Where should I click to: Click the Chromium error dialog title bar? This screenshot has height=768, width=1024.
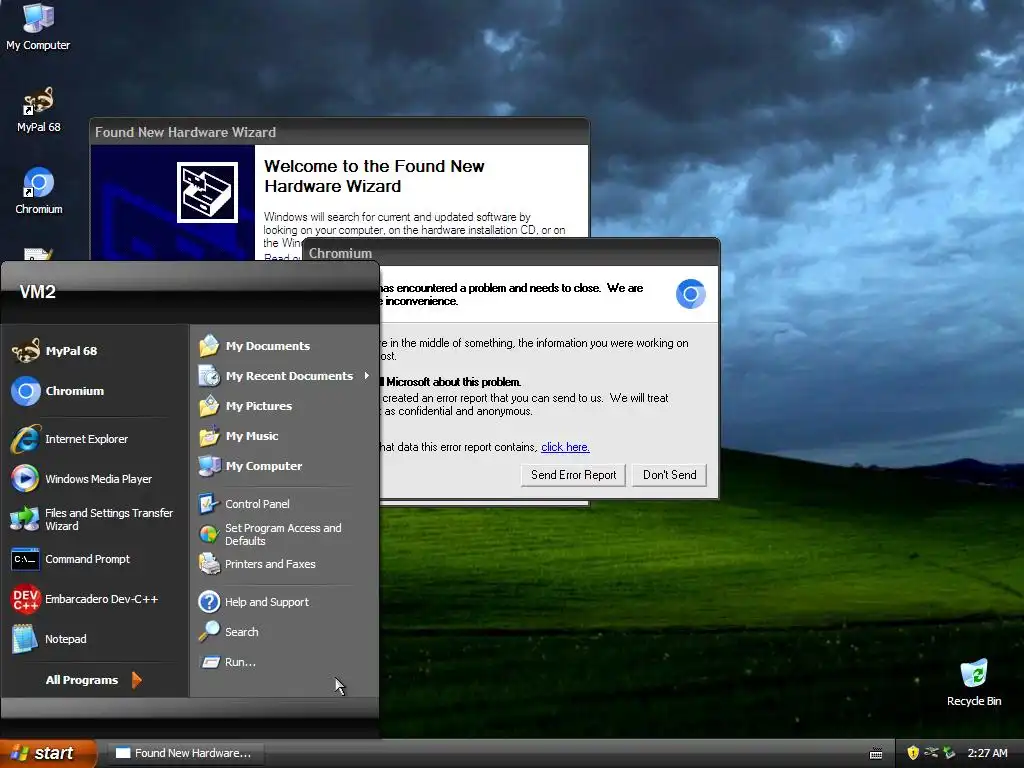click(511, 253)
